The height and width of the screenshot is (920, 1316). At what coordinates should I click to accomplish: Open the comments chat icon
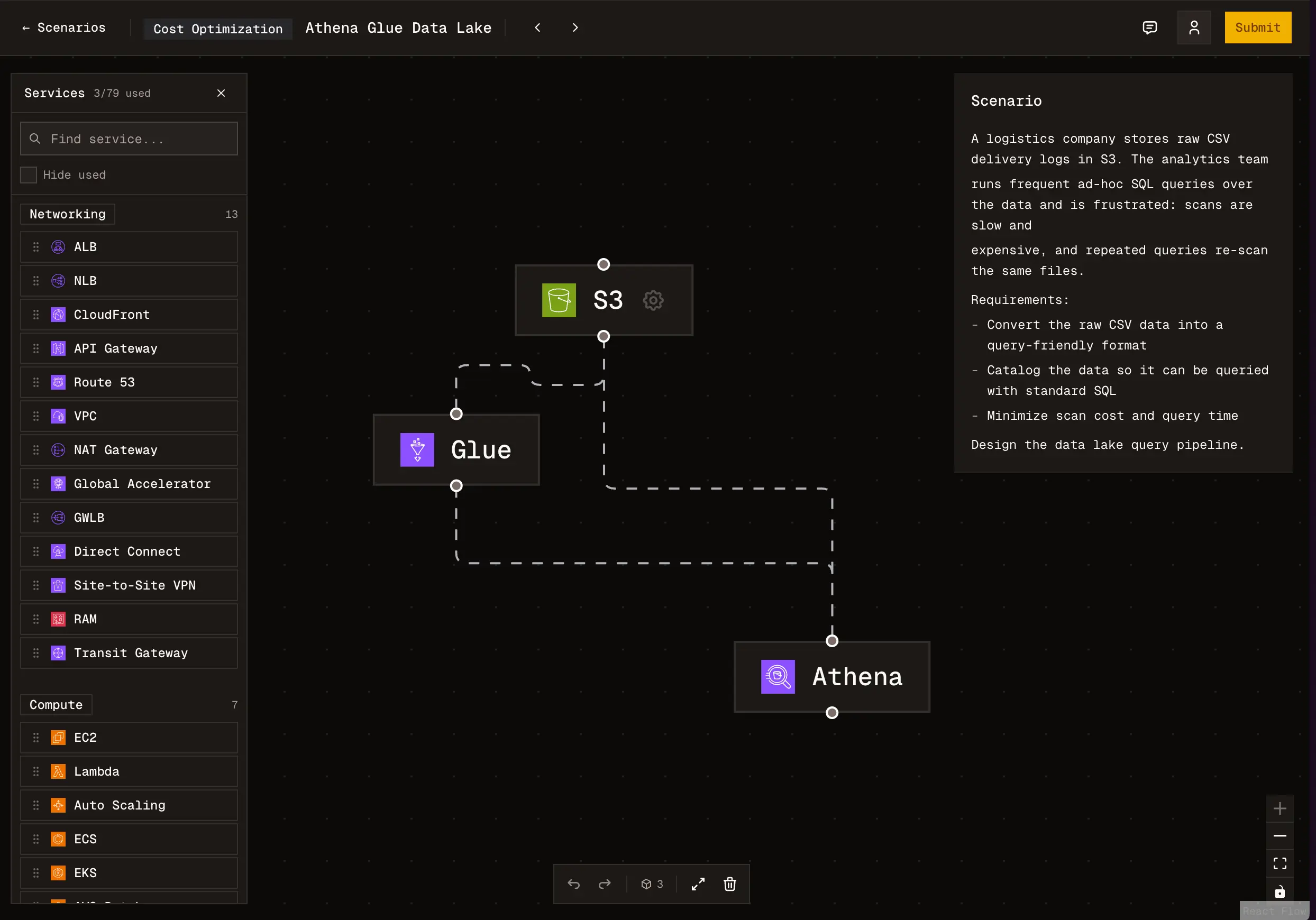(1149, 27)
